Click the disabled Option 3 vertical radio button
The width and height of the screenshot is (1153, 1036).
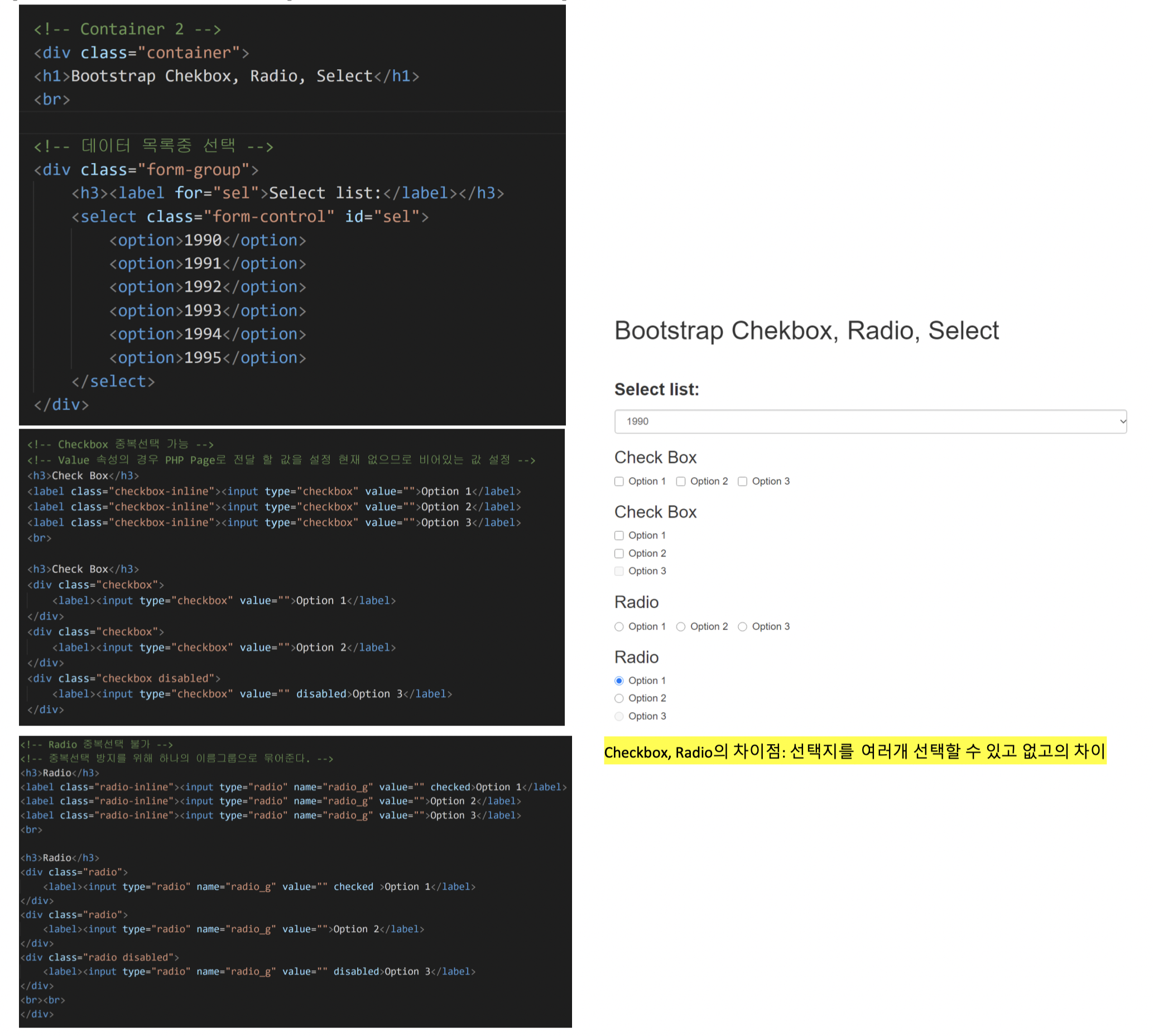[619, 716]
